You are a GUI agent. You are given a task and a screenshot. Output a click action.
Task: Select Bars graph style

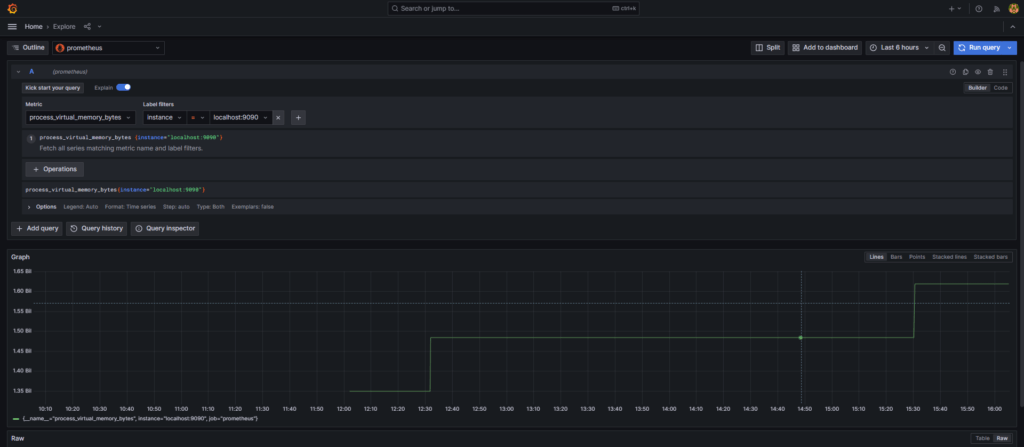click(896, 257)
